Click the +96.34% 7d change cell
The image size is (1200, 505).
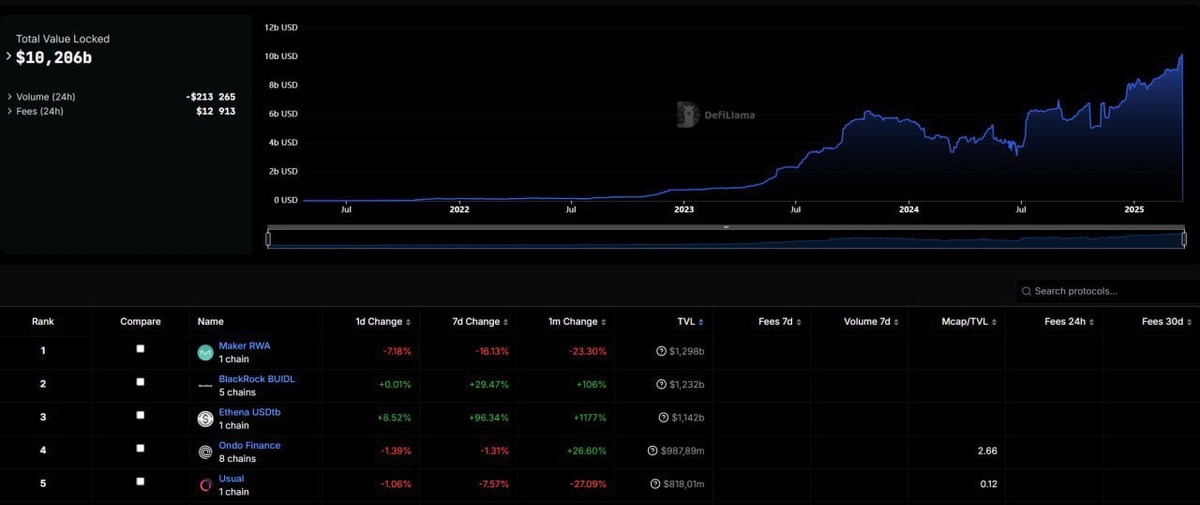489,418
